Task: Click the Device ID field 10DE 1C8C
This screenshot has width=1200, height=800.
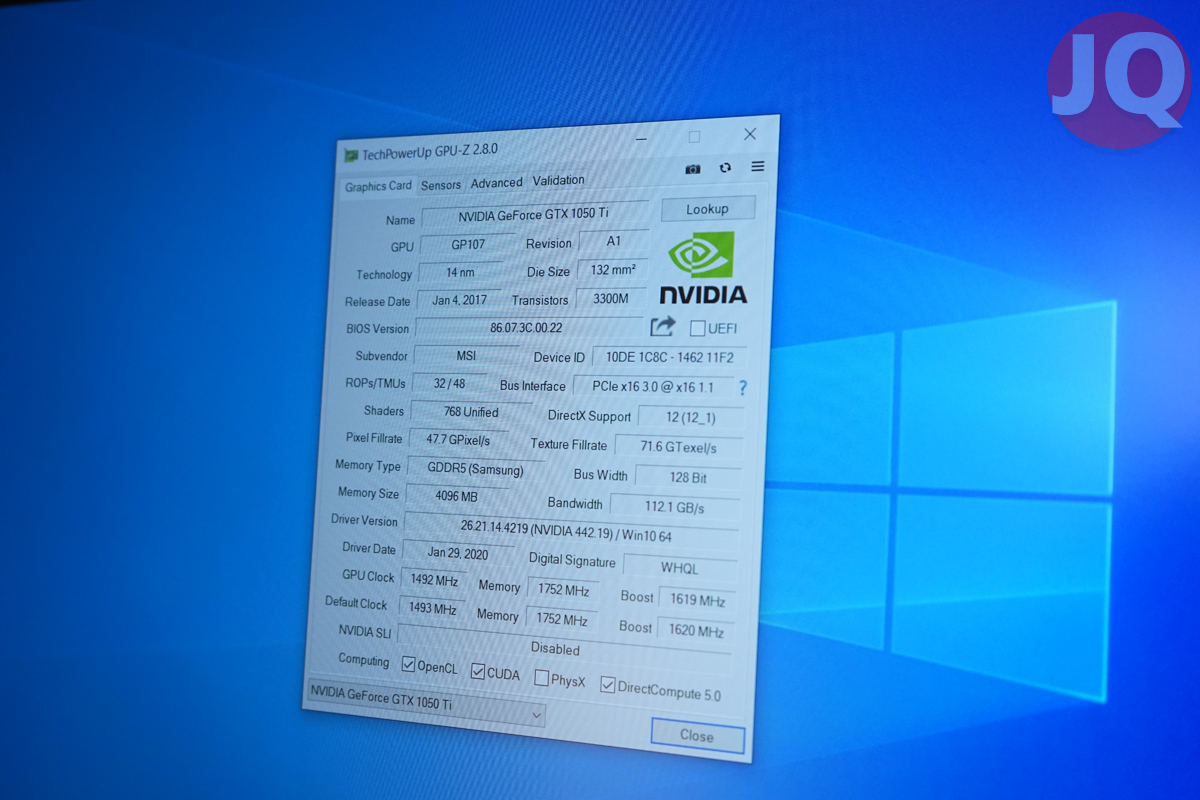Action: (x=670, y=358)
